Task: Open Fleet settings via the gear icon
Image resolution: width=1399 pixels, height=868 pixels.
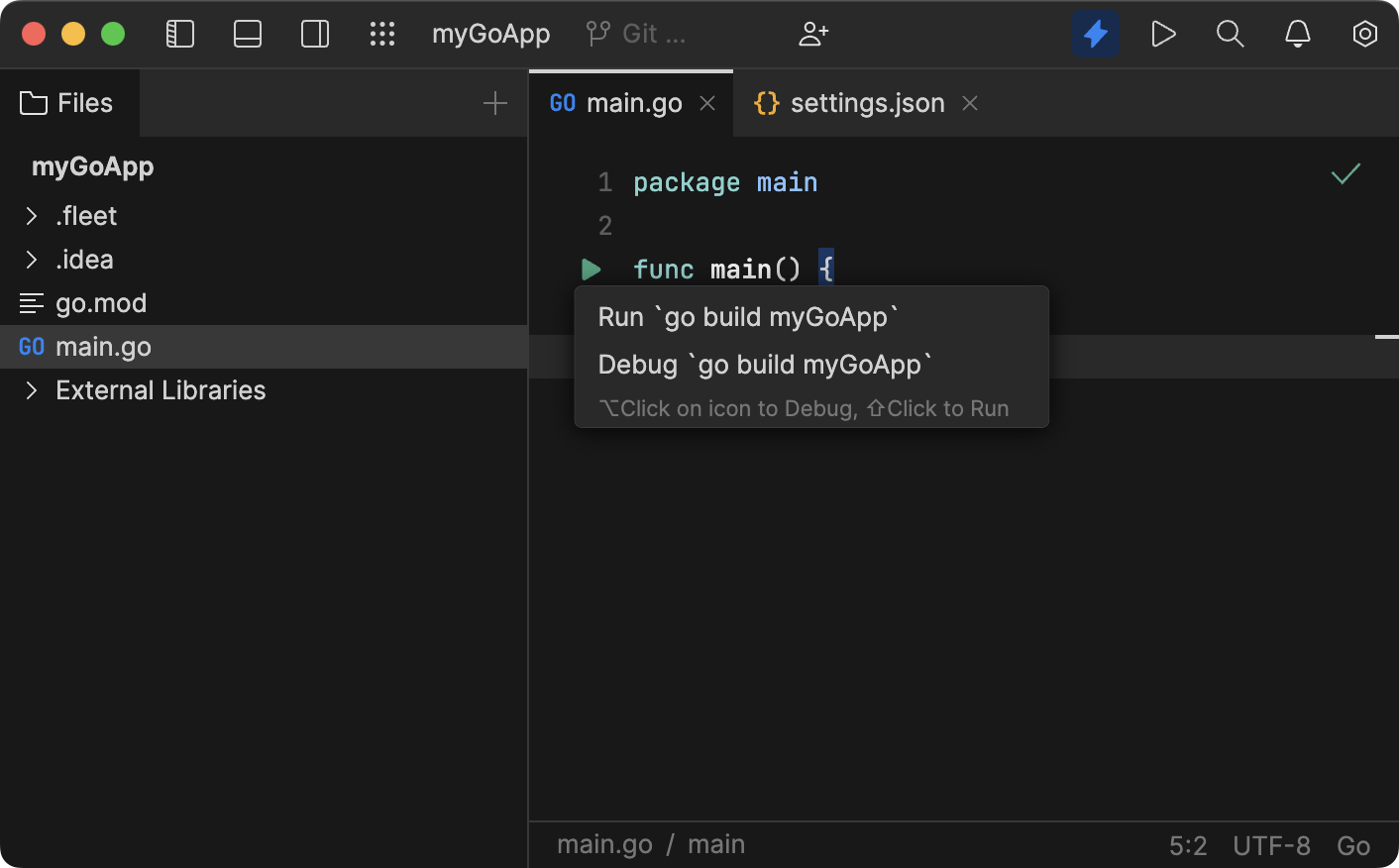Action: pyautogui.click(x=1364, y=33)
